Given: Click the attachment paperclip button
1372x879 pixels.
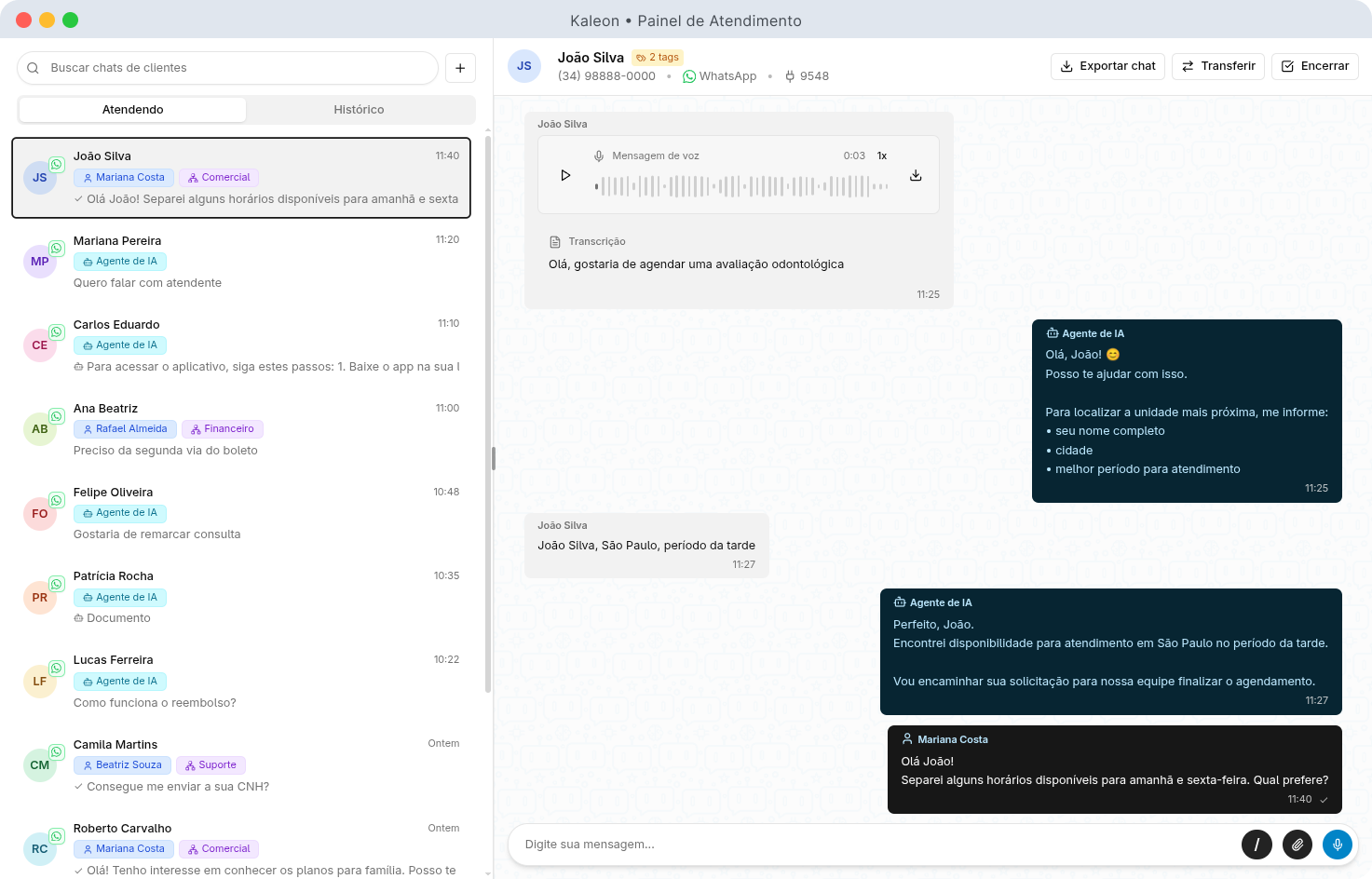Looking at the screenshot, I should (x=1297, y=845).
